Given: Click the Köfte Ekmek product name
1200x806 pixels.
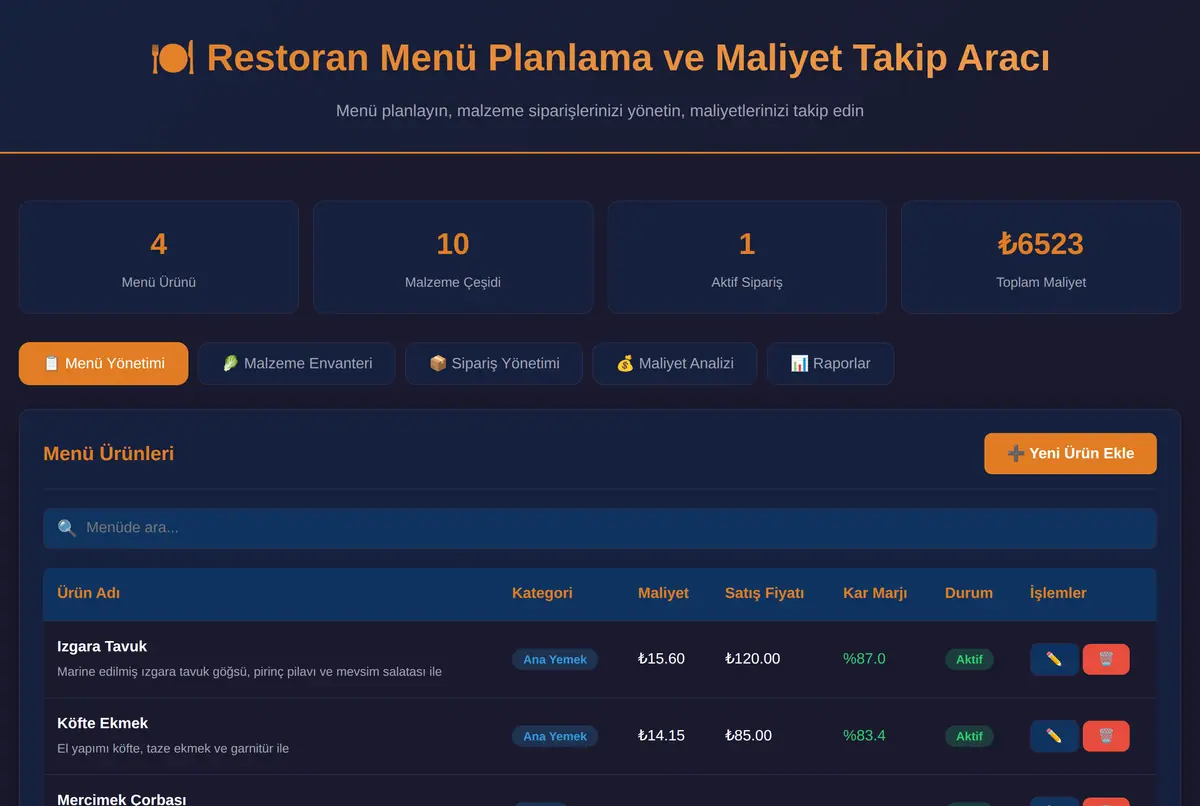Looking at the screenshot, I should coord(102,723).
